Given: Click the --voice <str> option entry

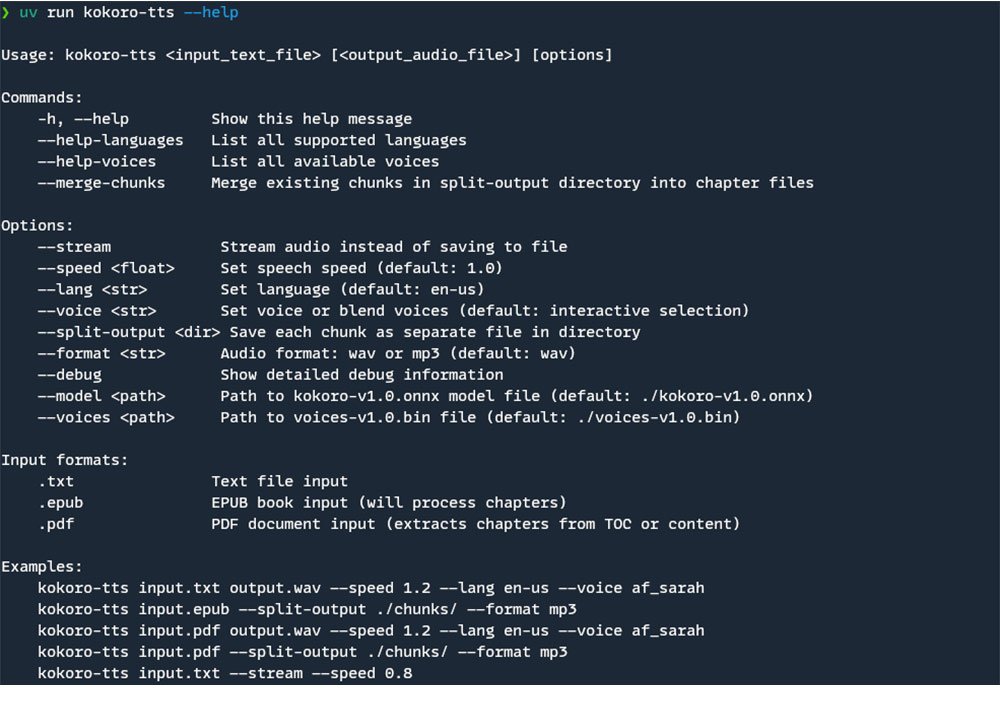Looking at the screenshot, I should [x=97, y=310].
